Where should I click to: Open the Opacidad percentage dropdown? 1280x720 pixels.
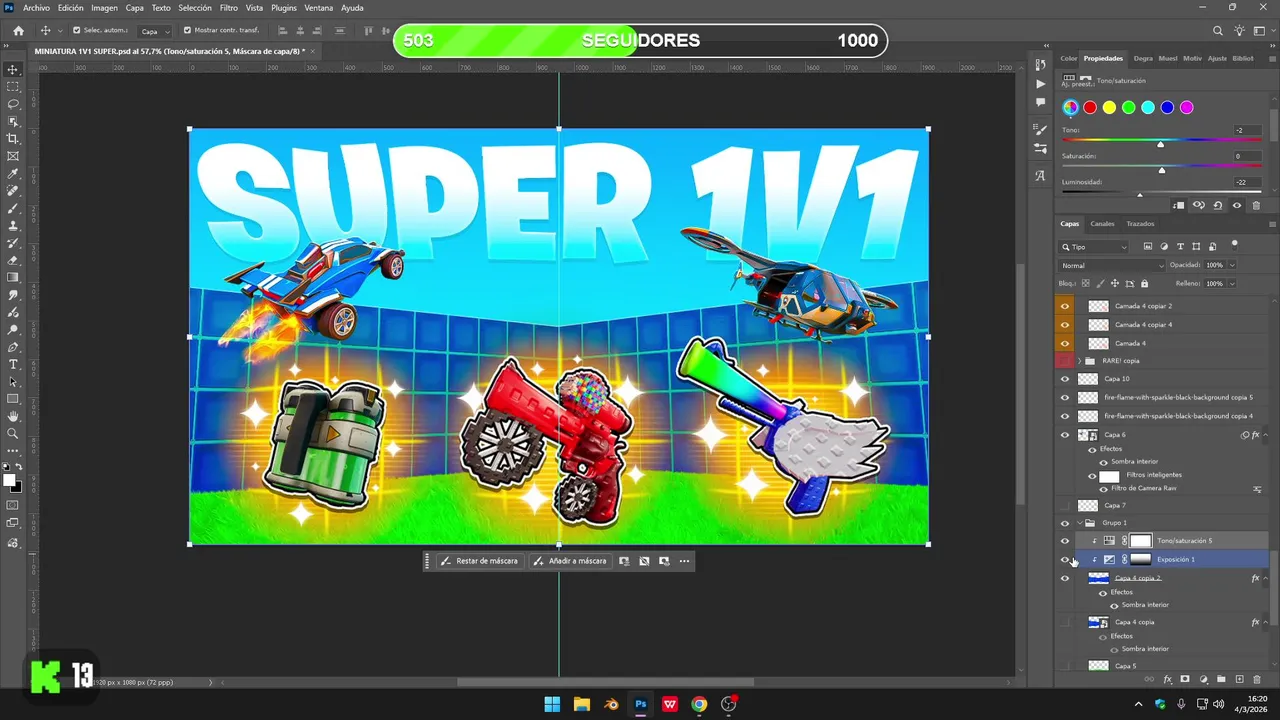pyautogui.click(x=1232, y=265)
